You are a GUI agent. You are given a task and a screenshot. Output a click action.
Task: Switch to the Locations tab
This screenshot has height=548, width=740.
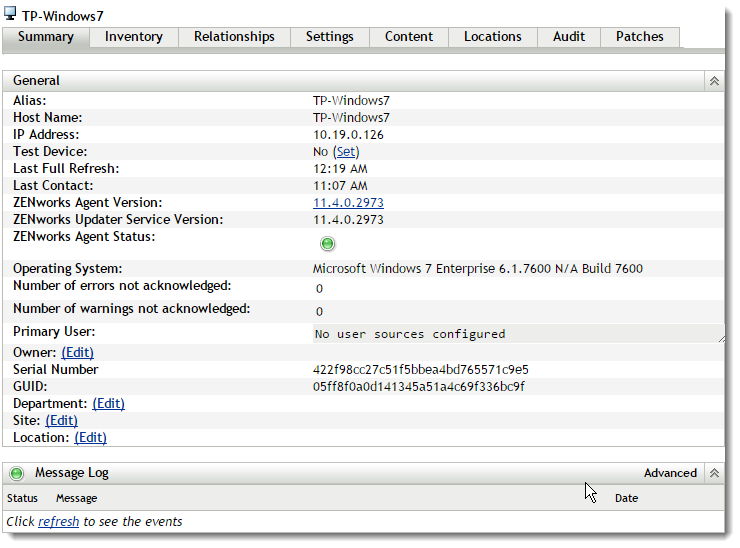pos(493,37)
